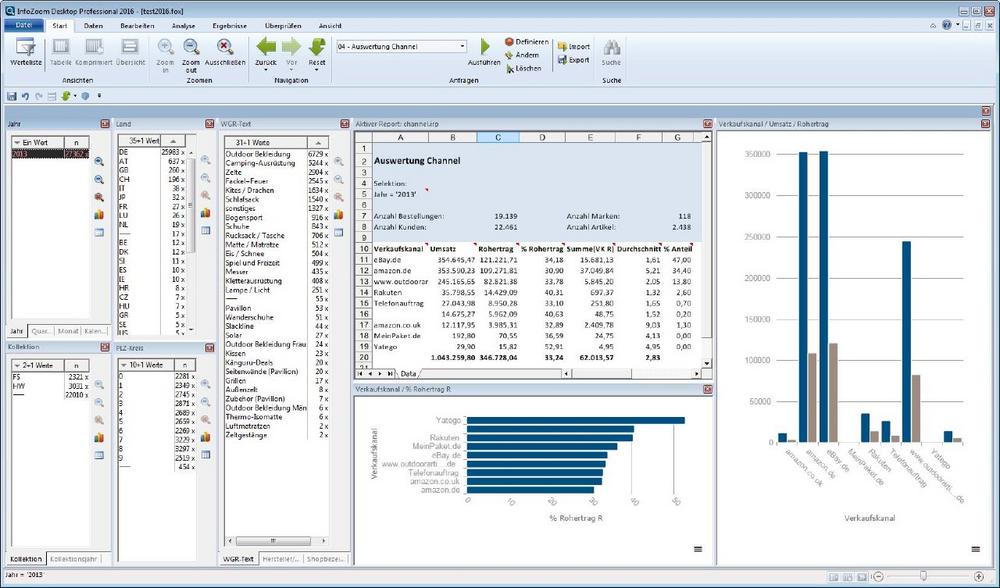Click the chart icon in PLZ-Kreis panel
1000x588 pixels.
(x=205, y=437)
